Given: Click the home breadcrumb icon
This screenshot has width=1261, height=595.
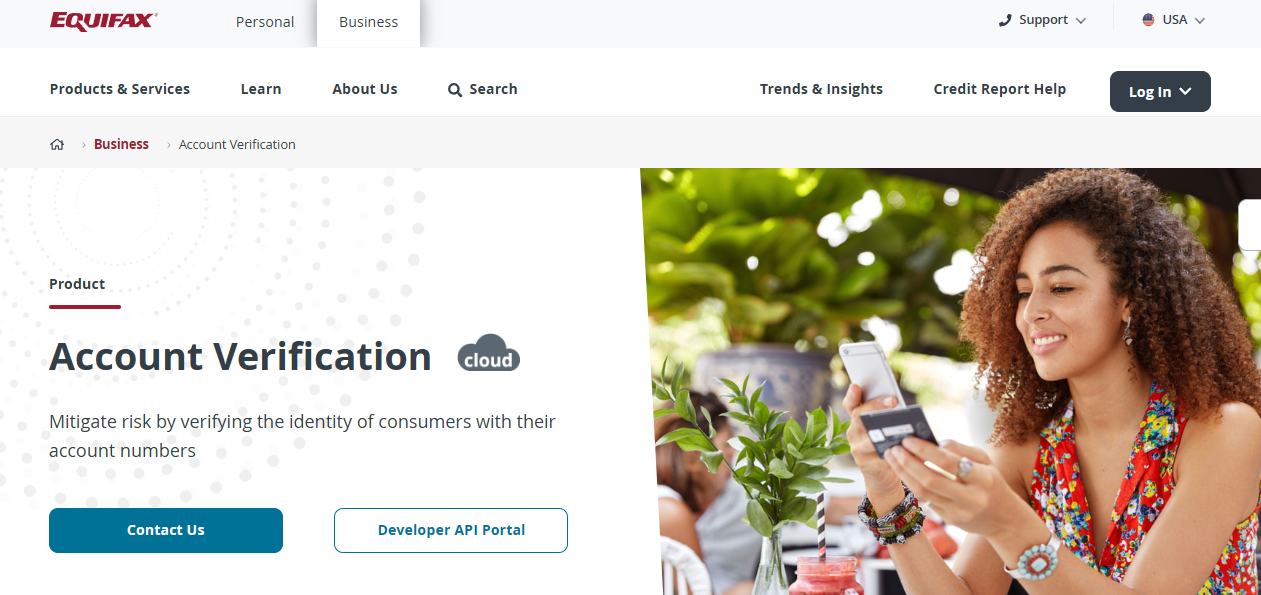Looking at the screenshot, I should pos(57,144).
